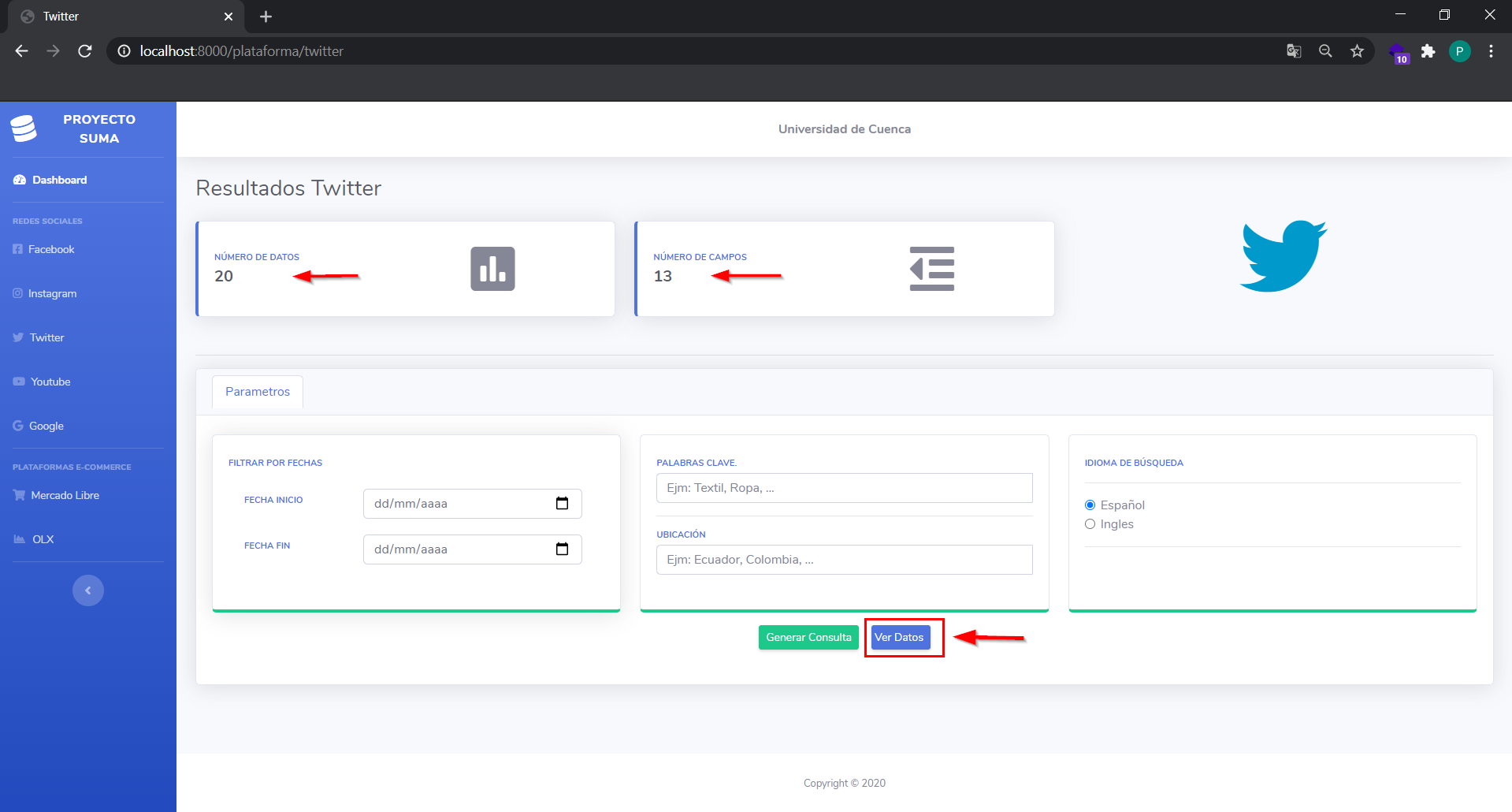Click the Copyright © 2020 footer text
Screen dimensions: 1512x812
coord(845,784)
